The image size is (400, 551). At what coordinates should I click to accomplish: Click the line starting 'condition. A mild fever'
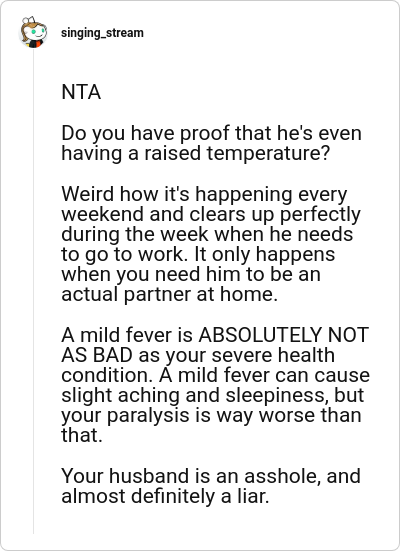click(x=215, y=375)
